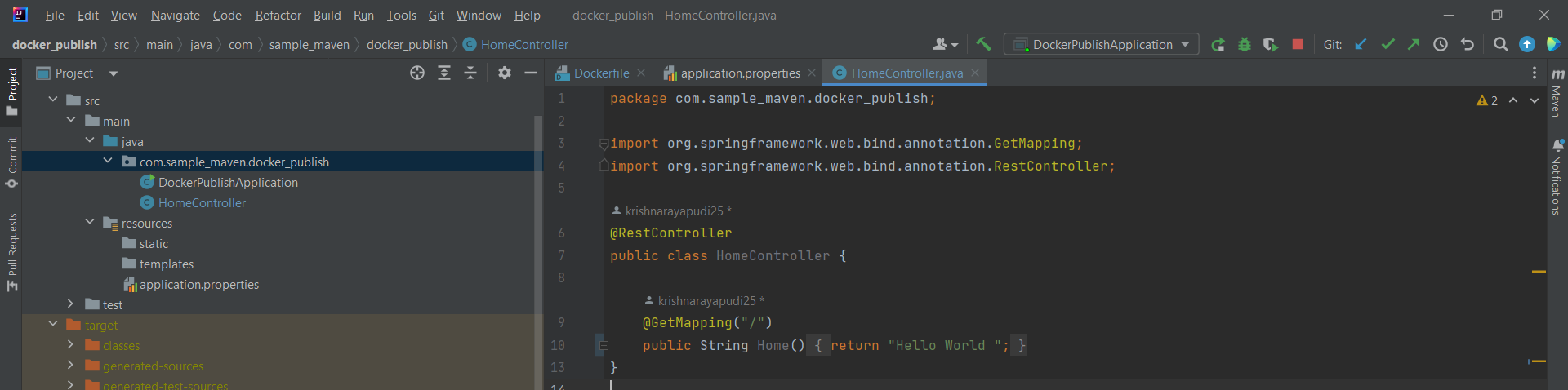Unfold the Home method body in gutter
Screen dimensions: 1568x390
click(604, 345)
